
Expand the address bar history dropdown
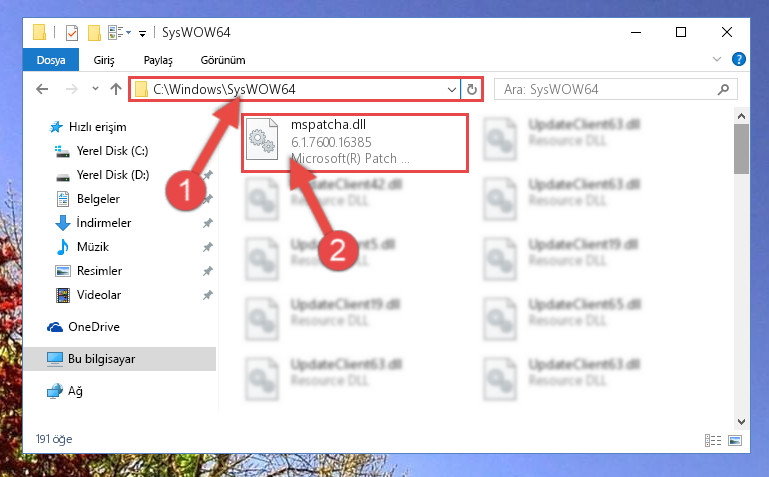(452, 89)
